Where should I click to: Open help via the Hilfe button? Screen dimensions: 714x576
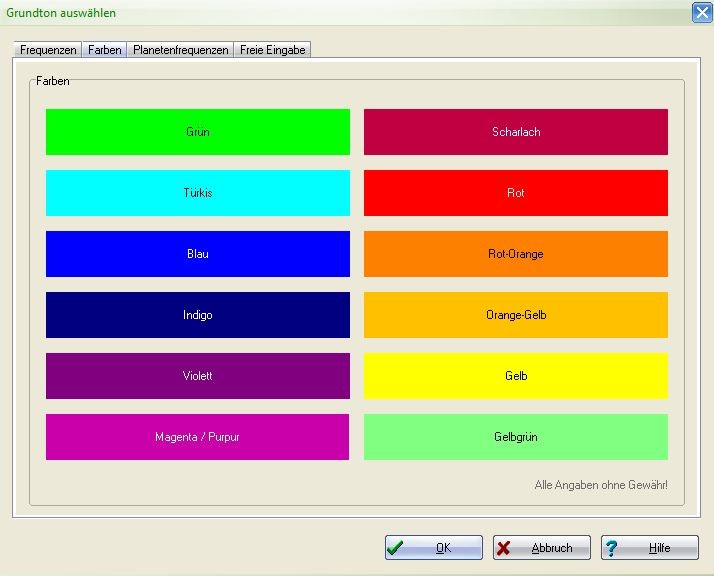[649, 547]
